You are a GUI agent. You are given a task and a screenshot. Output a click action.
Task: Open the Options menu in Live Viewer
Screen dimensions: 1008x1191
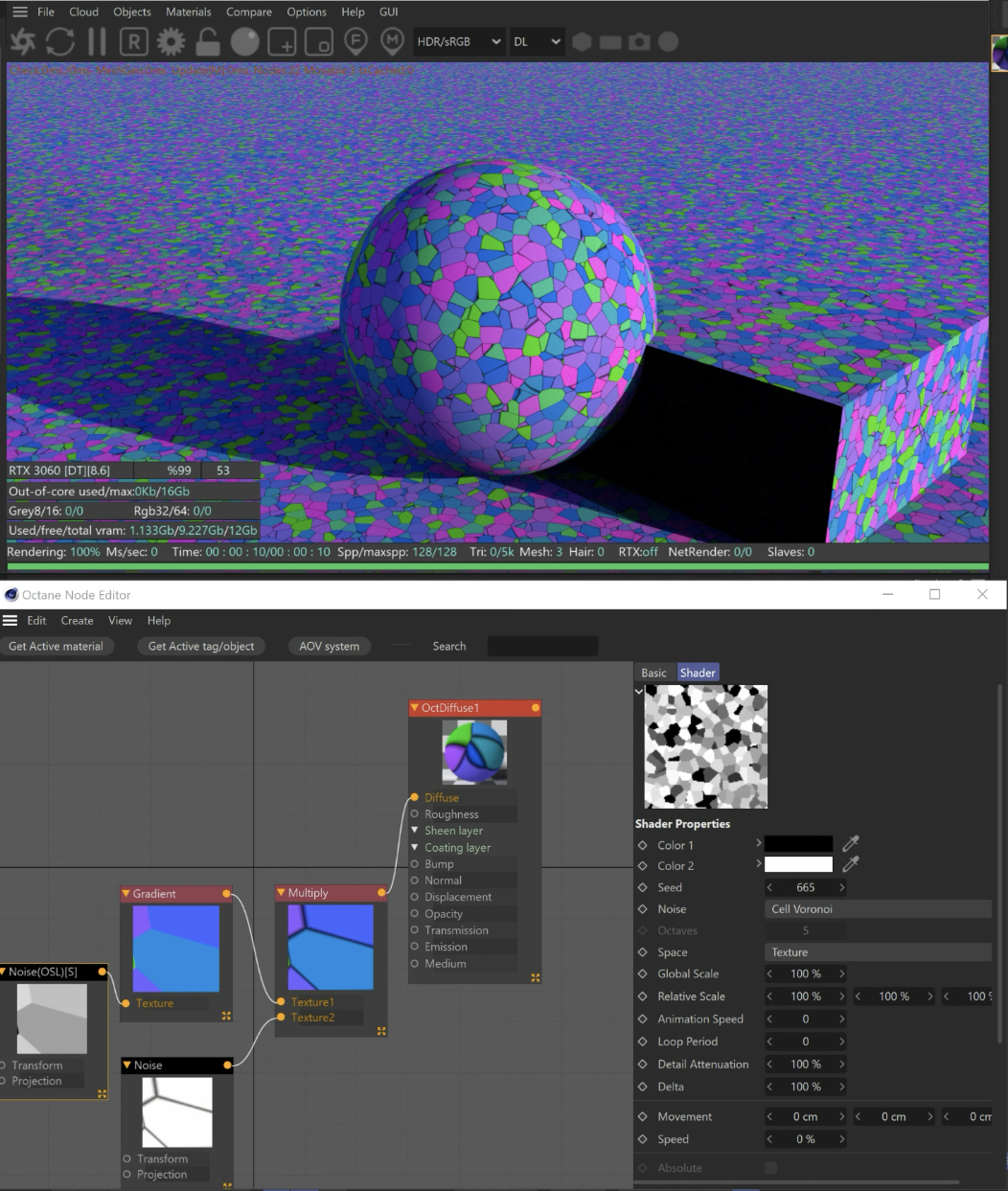click(307, 11)
